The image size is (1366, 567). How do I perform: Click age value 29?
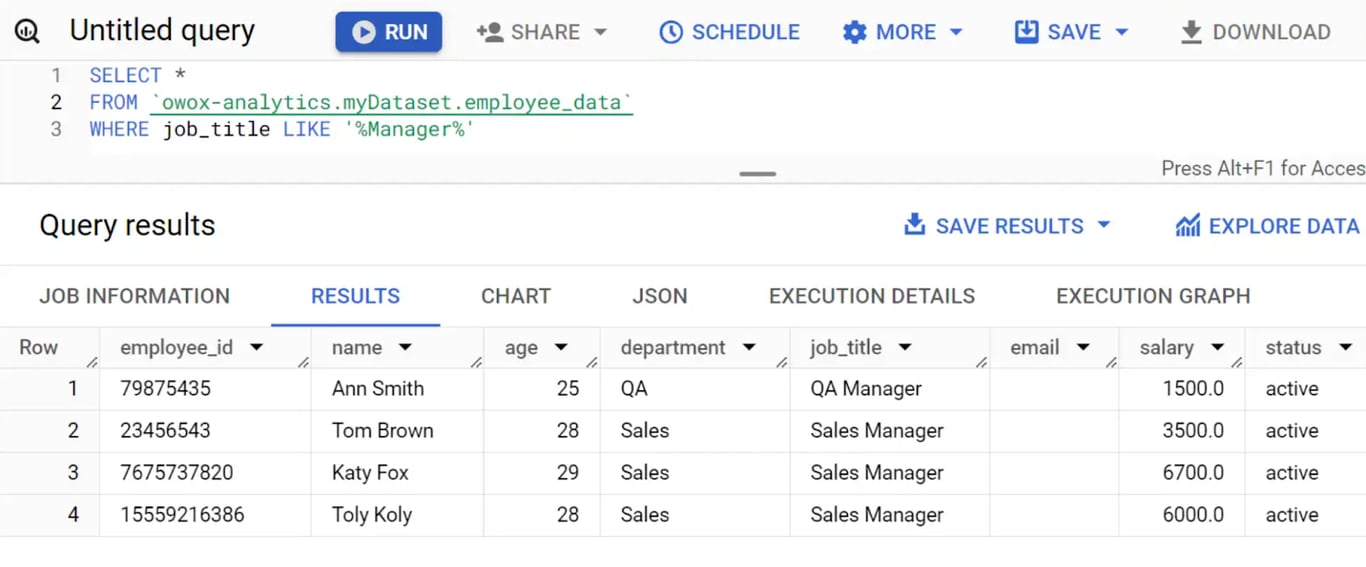click(x=568, y=473)
